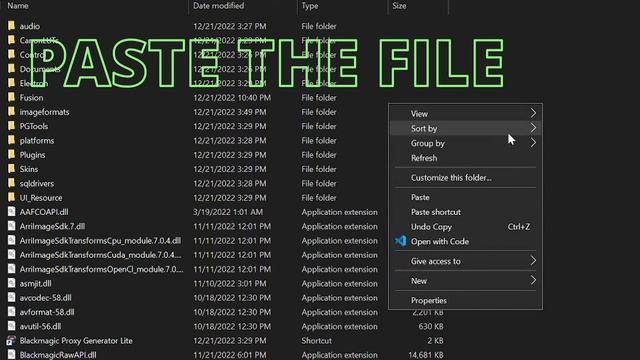Select the file name ArriImageSdk.7.dll
Image resolution: width=640 pixels, height=360 pixels.
point(52,226)
